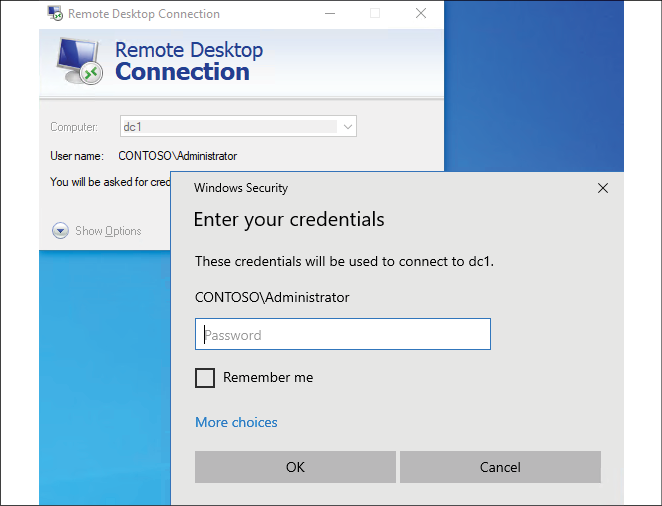The image size is (662, 506).
Task: Click the 'User name:' label
Action: pyautogui.click(x=77, y=156)
